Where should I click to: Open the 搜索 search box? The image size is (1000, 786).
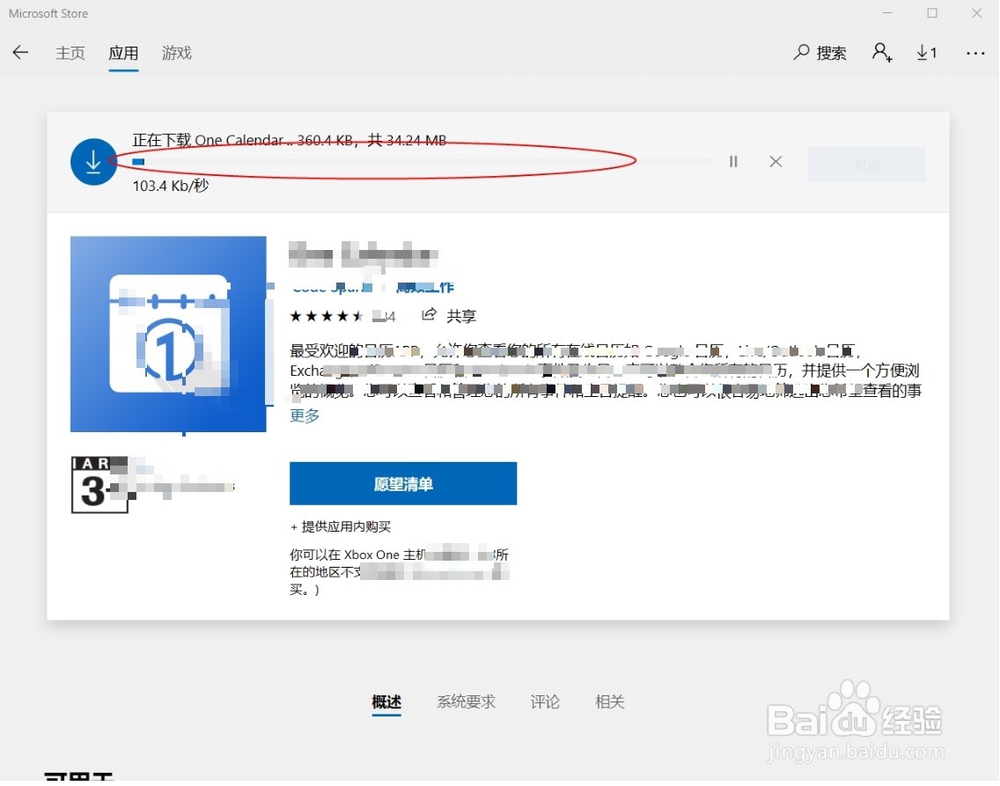click(820, 53)
